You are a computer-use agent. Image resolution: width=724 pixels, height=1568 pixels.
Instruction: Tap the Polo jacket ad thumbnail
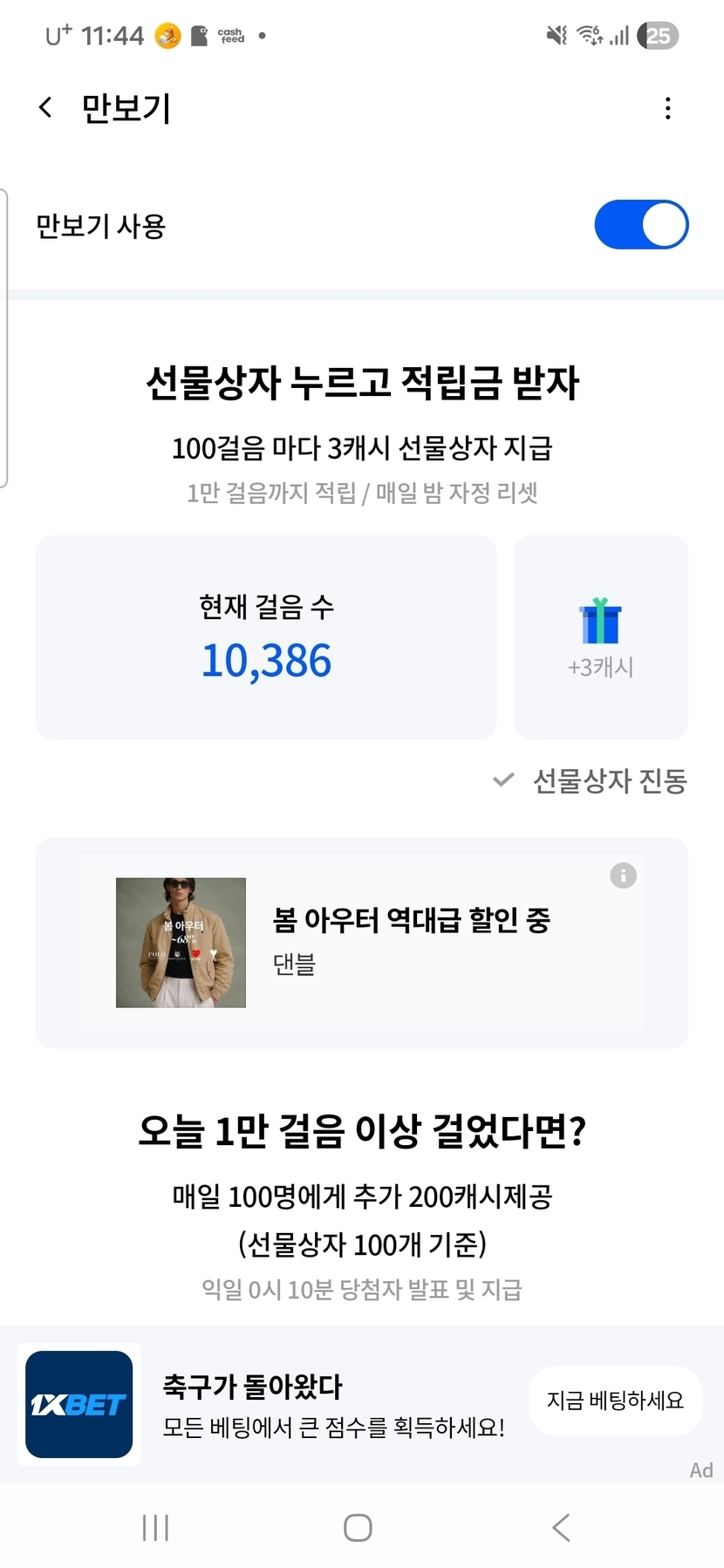[181, 943]
